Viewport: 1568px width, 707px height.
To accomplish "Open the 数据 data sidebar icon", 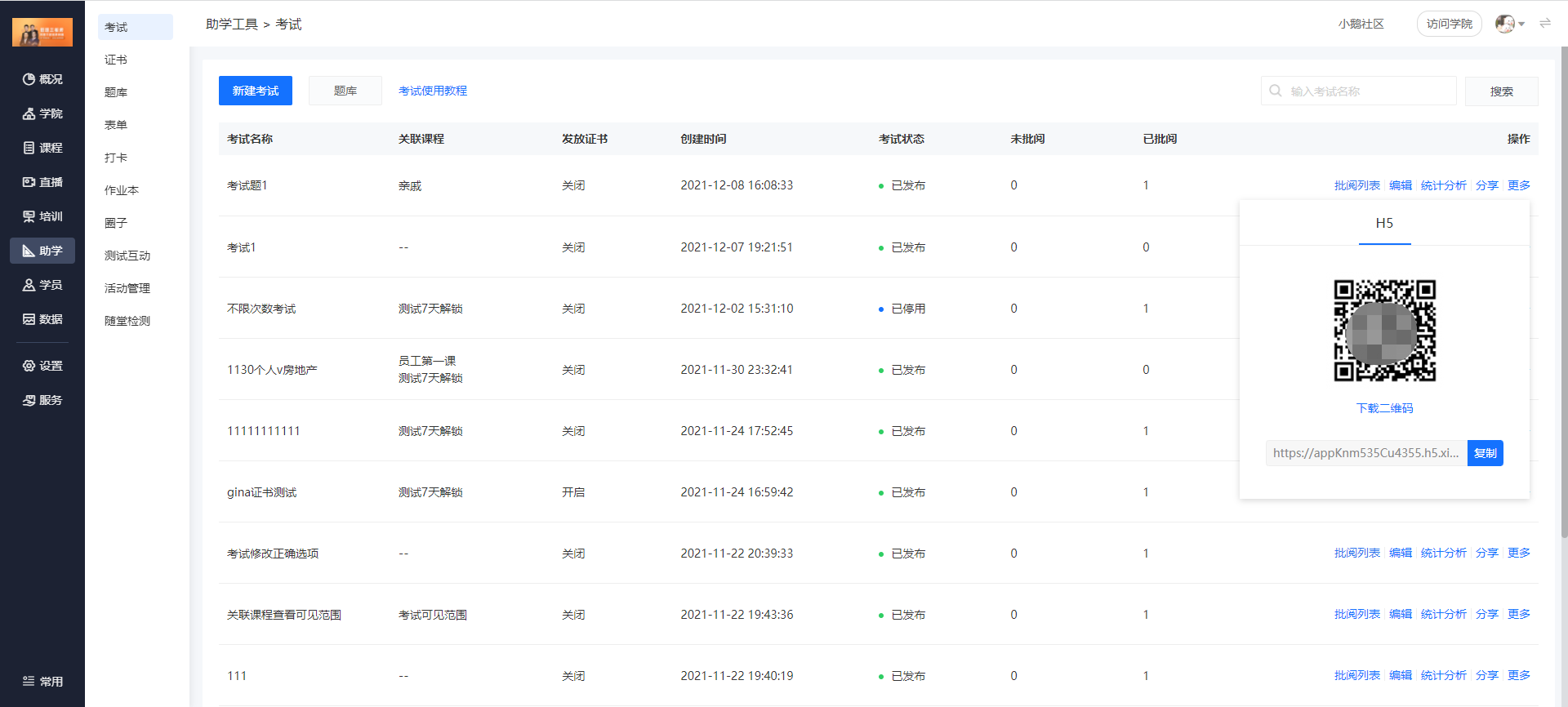I will 42,319.
